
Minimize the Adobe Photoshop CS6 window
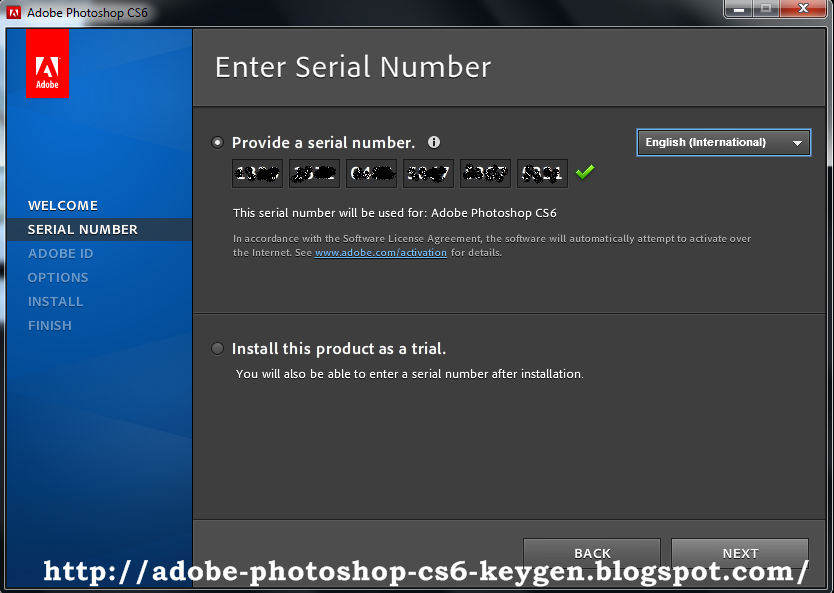tap(739, 9)
